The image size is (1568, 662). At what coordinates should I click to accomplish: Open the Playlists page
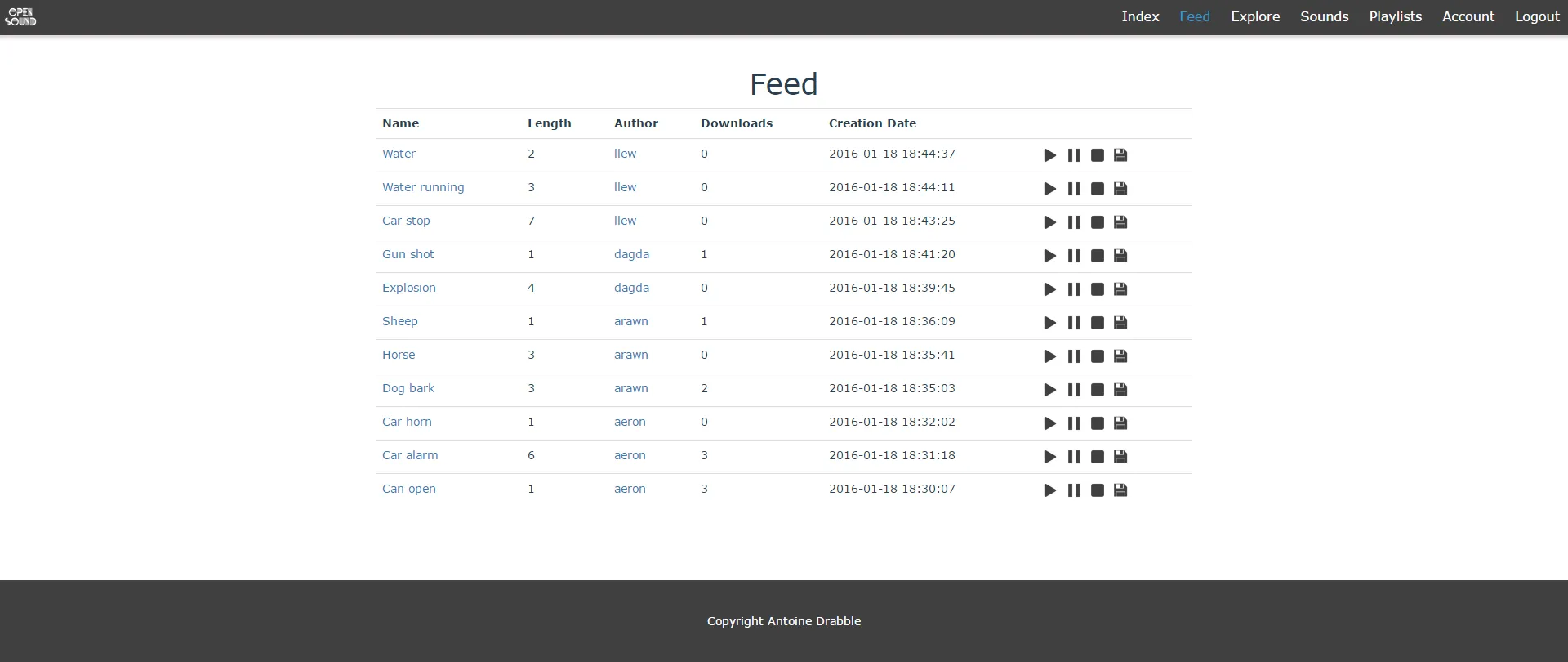click(1395, 16)
